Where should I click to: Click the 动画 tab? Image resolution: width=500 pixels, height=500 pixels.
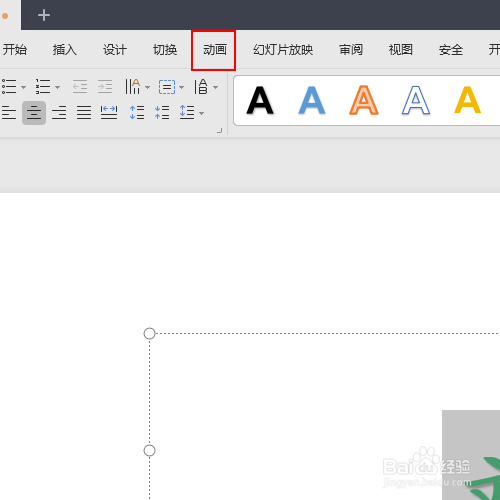(215, 50)
